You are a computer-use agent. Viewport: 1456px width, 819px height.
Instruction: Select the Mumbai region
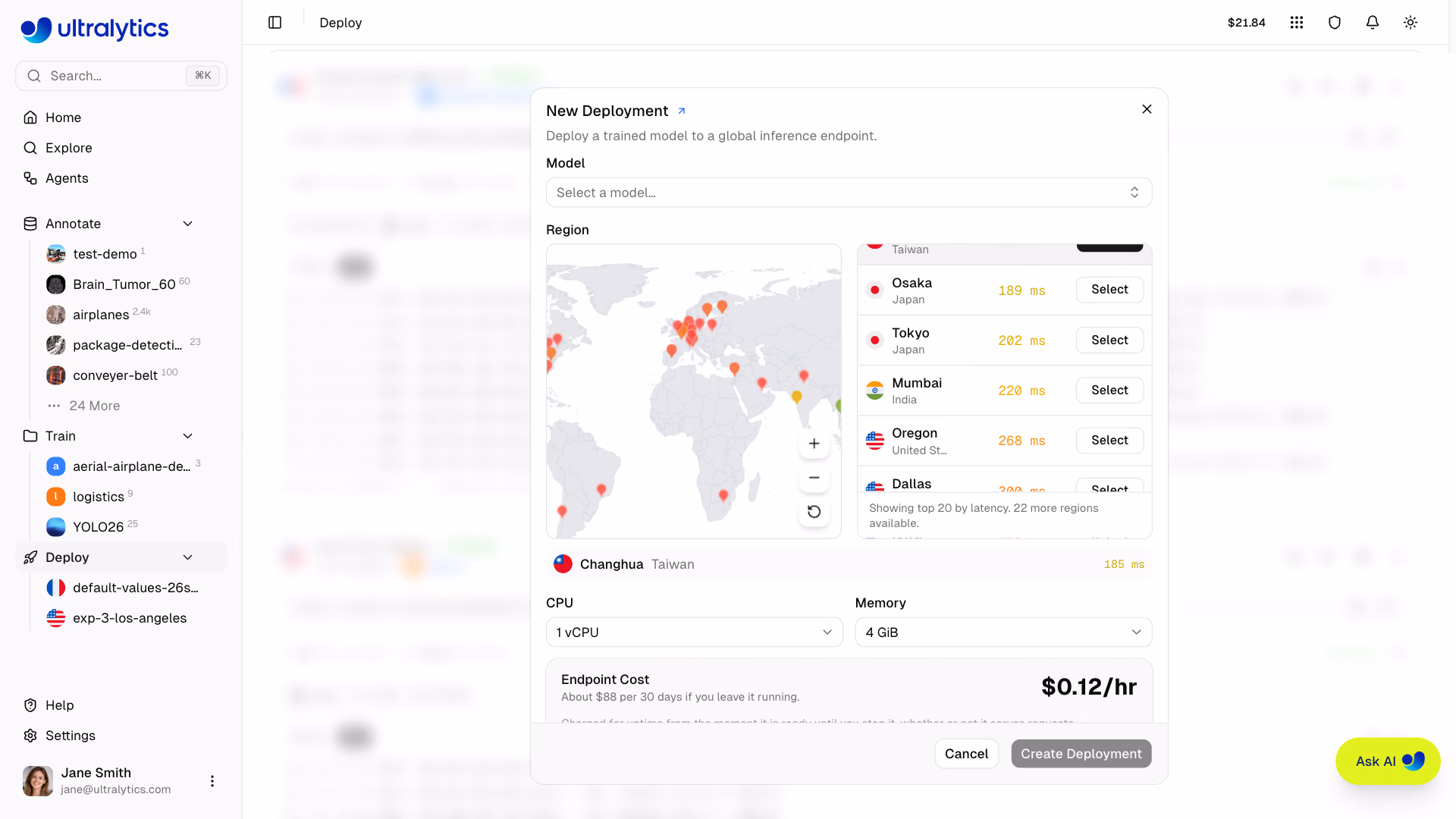tap(1109, 391)
